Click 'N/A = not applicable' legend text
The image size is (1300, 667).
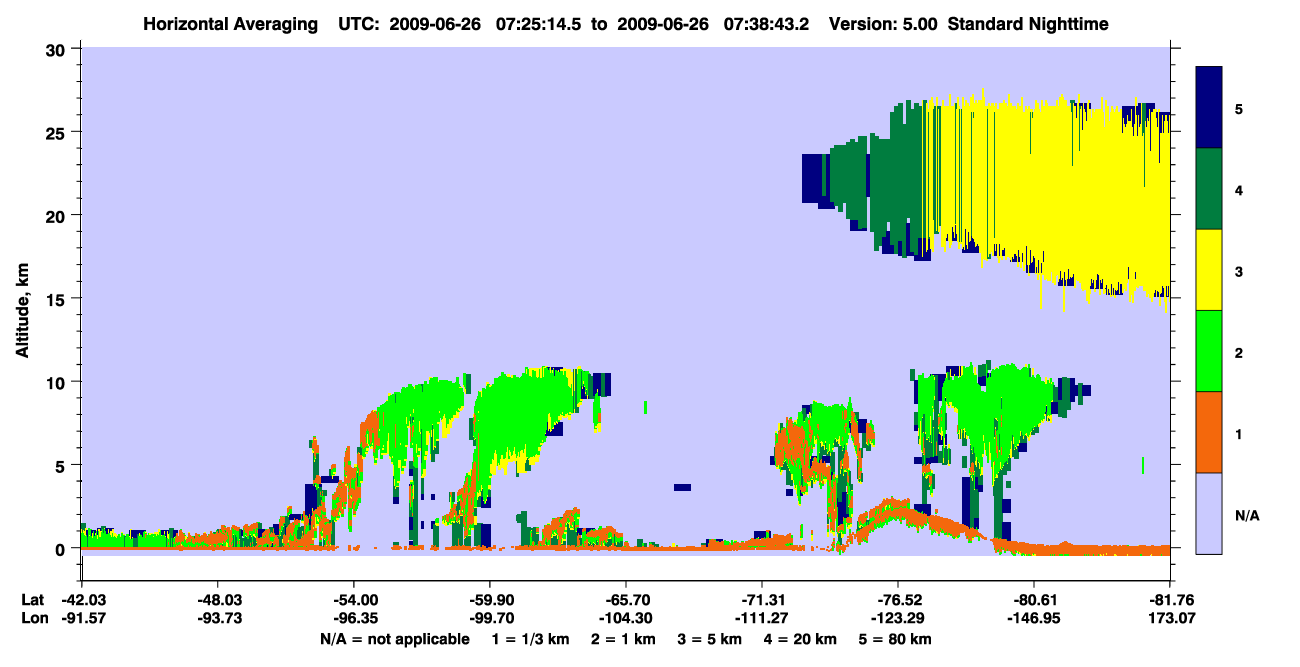394,639
